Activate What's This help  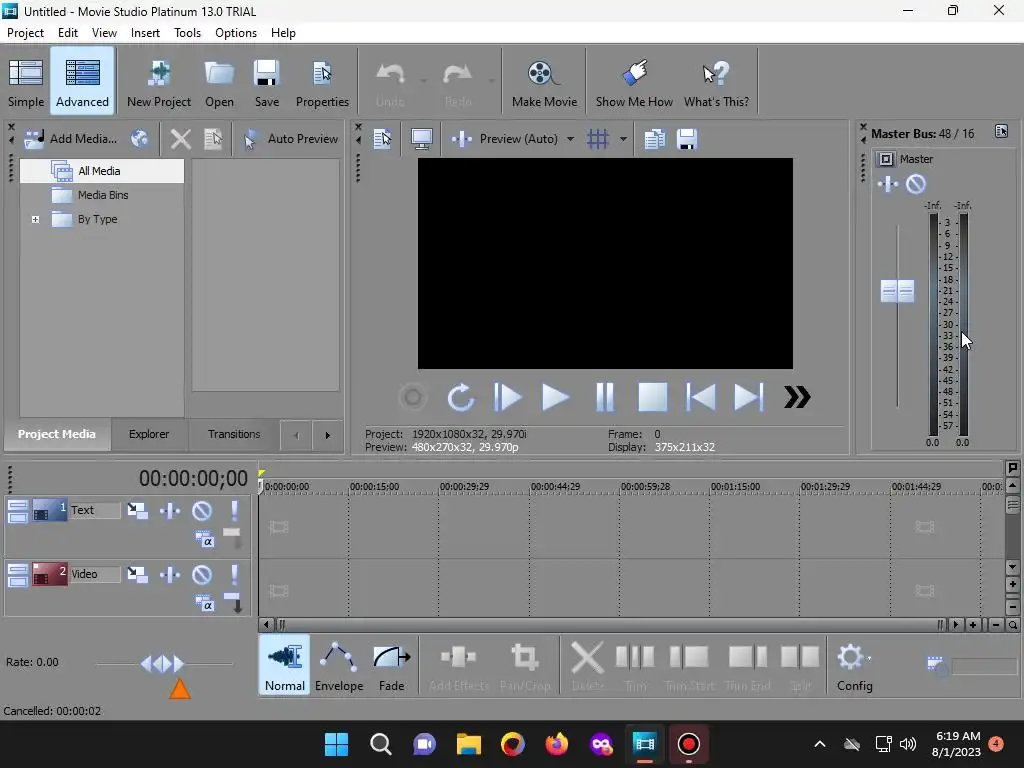tap(716, 82)
